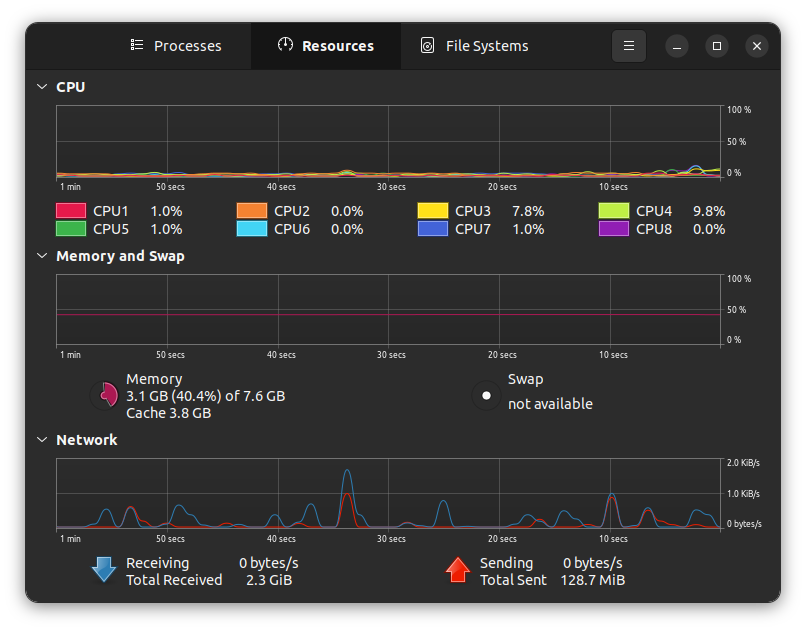This screenshot has width=806, height=631.
Task: Collapse the Memory and Swap section
Action: coord(41,256)
